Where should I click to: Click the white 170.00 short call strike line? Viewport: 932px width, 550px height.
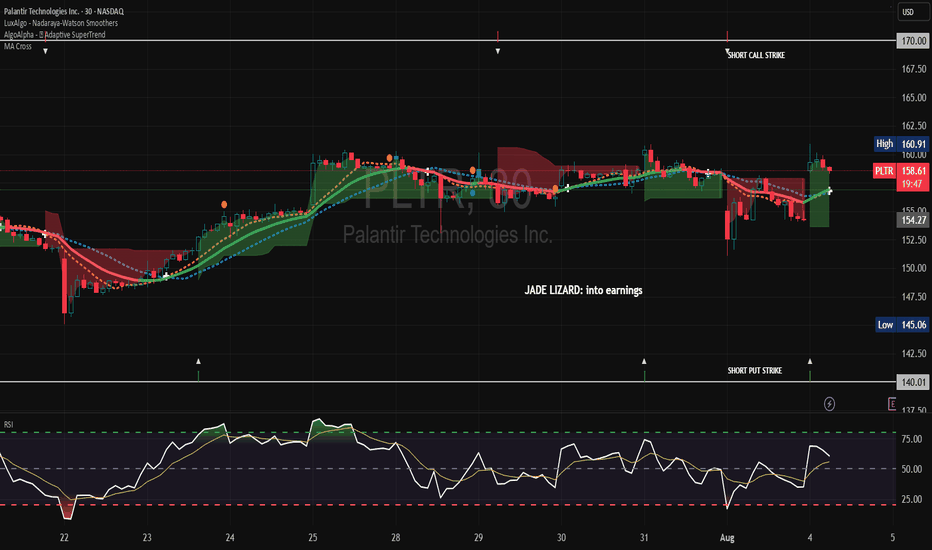click(x=446, y=41)
